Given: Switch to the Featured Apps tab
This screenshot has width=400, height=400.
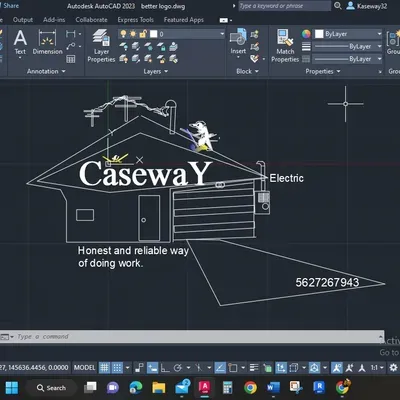Looking at the screenshot, I should [184, 20].
